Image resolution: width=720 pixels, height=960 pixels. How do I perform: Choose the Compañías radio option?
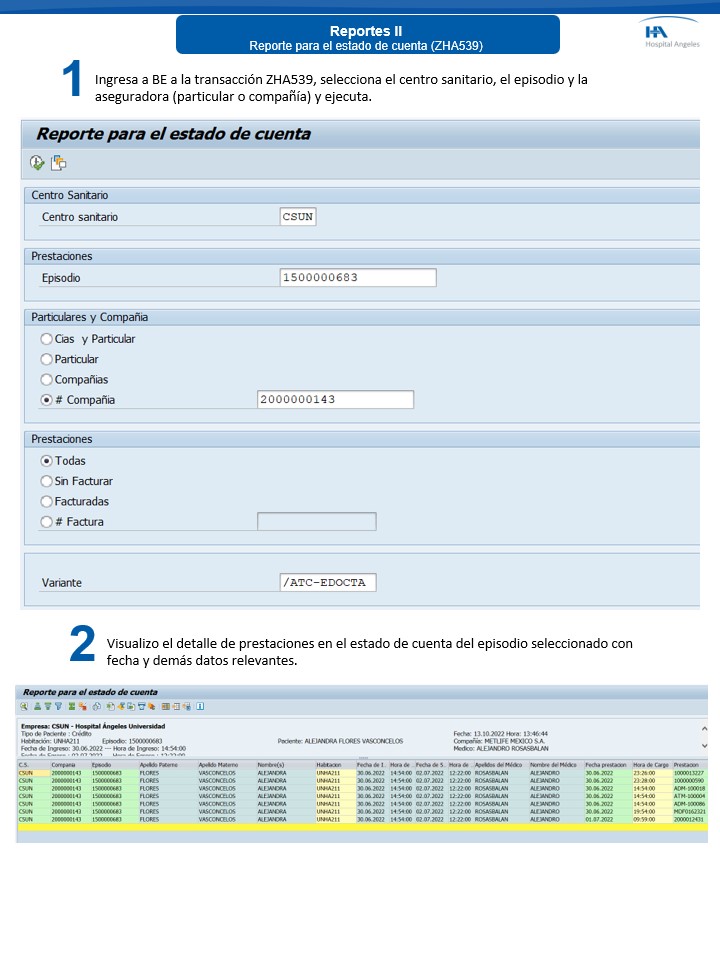46,380
